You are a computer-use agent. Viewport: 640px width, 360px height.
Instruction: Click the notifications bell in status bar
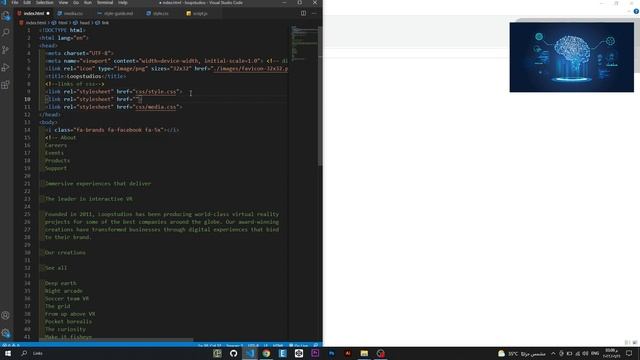316,345
